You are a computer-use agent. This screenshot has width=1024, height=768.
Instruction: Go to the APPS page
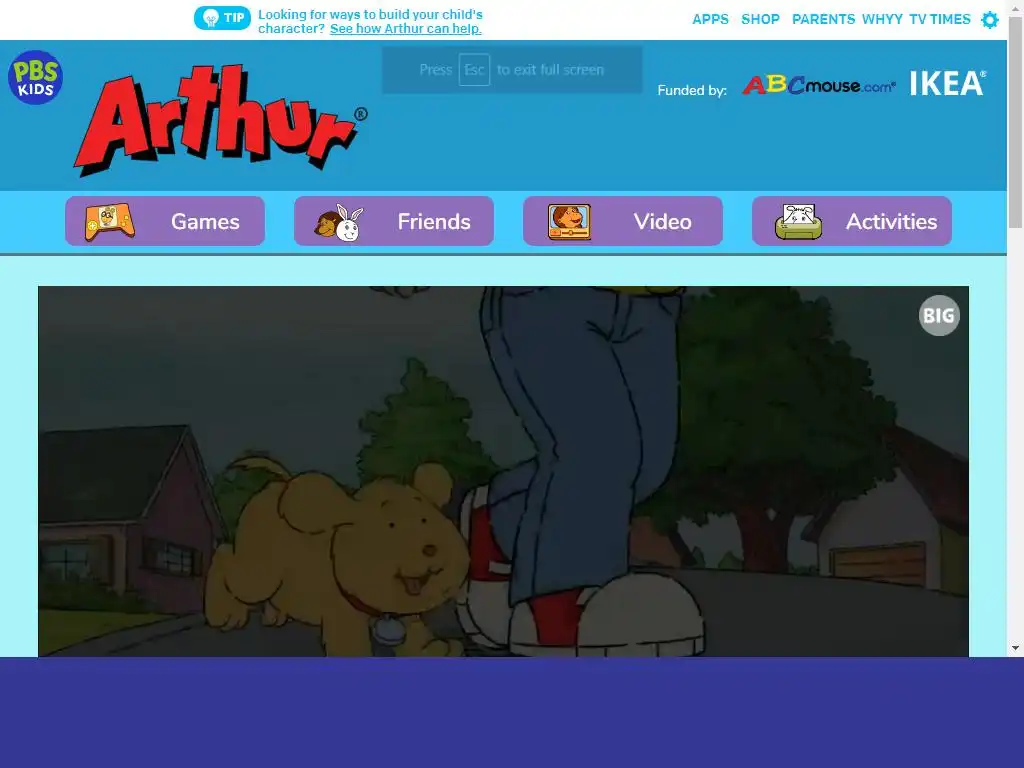(x=710, y=20)
